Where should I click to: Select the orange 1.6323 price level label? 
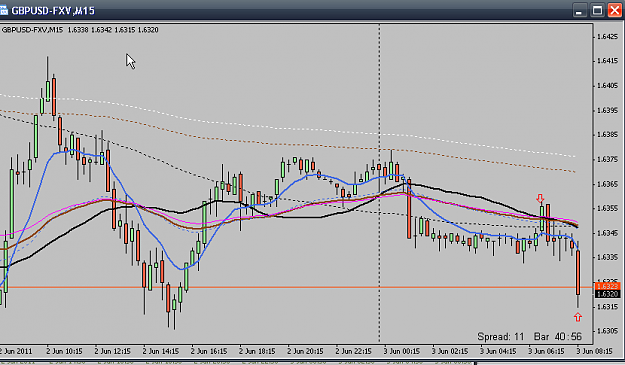(x=607, y=287)
